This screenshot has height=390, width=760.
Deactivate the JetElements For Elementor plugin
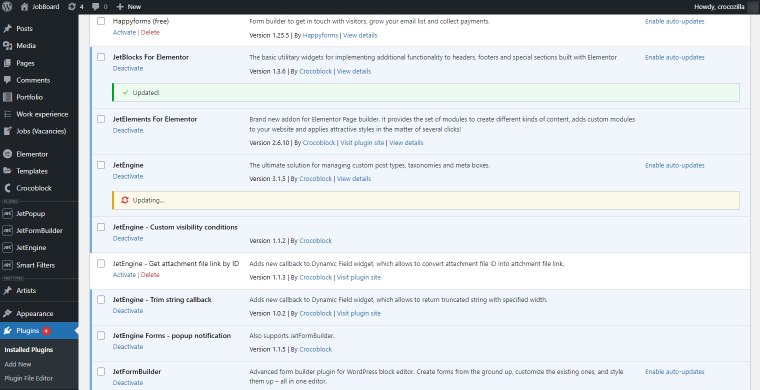tap(128, 130)
